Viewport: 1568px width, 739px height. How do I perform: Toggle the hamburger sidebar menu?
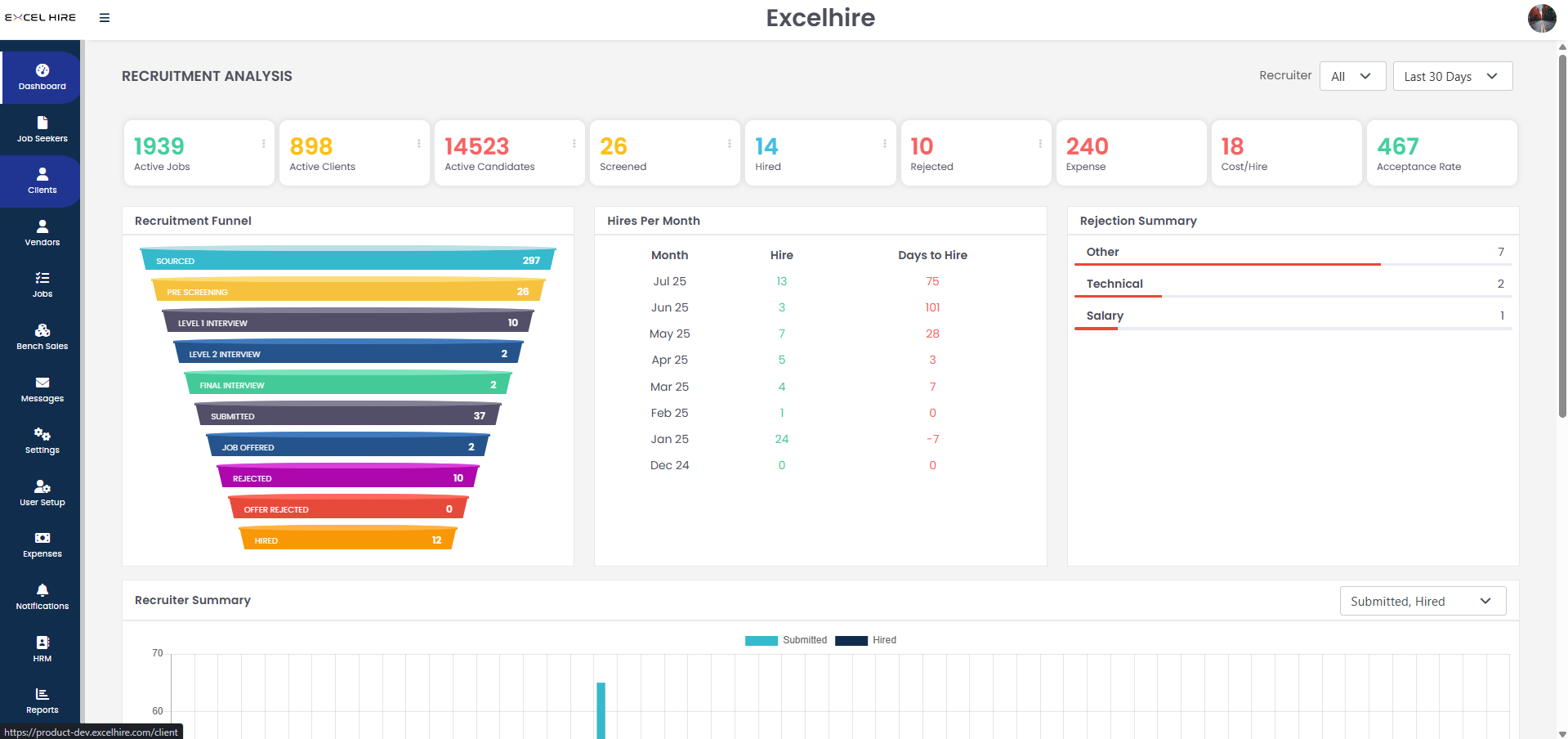tap(105, 17)
